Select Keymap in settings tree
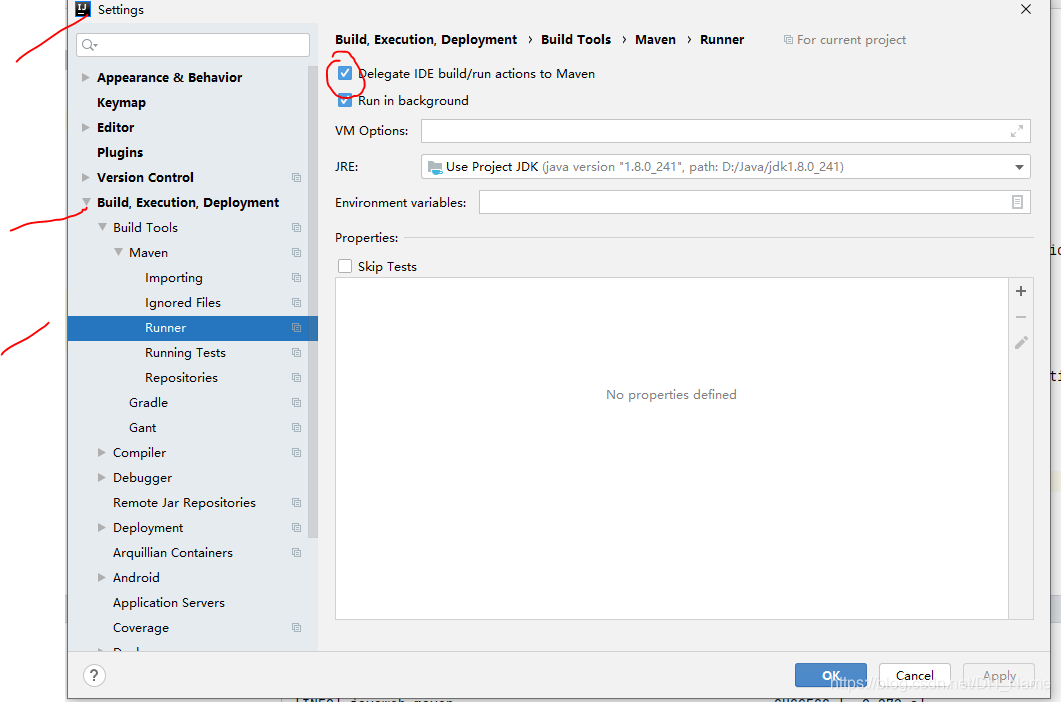 (x=121, y=103)
